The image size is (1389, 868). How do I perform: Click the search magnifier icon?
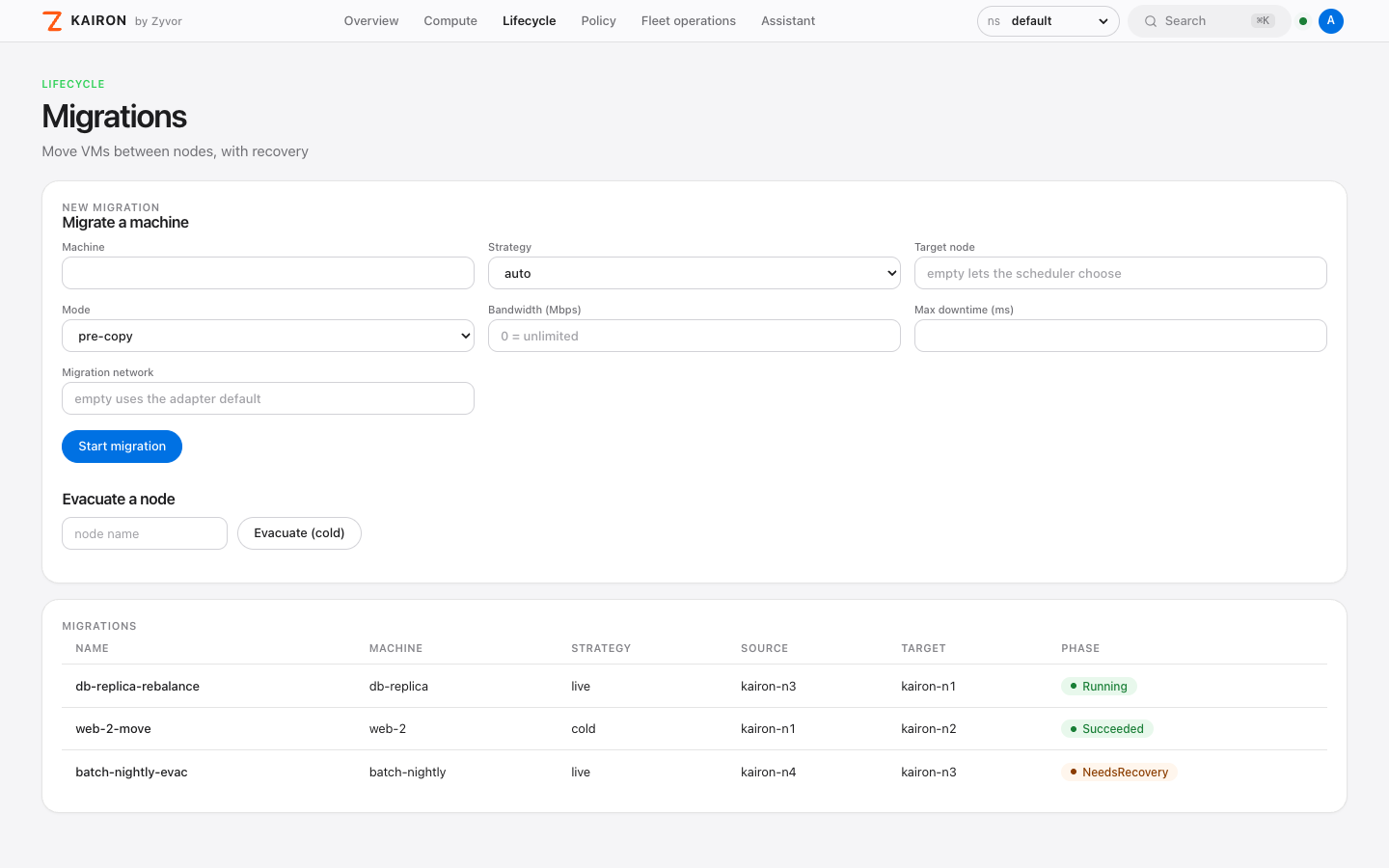[1151, 21]
